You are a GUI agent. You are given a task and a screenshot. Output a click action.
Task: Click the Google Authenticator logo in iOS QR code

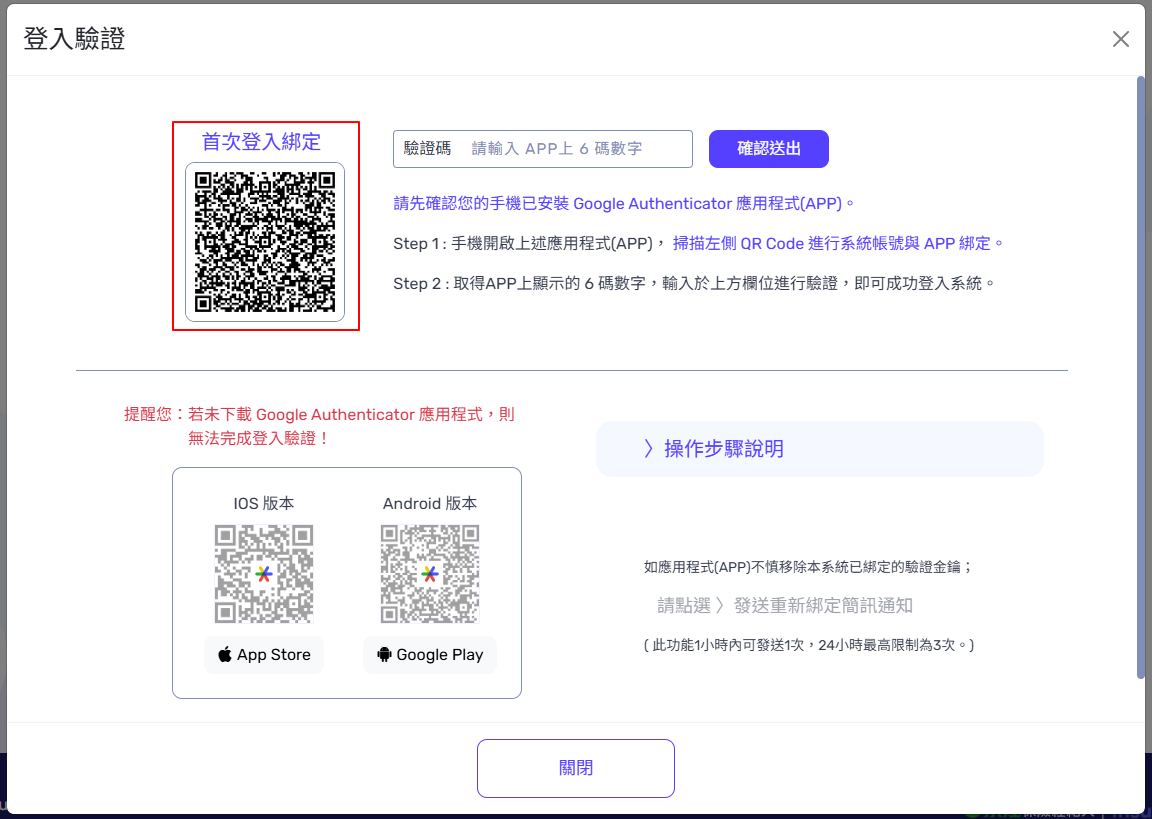click(x=264, y=574)
